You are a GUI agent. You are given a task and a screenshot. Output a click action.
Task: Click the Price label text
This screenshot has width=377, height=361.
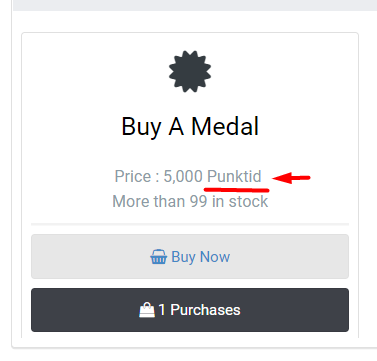click(133, 176)
